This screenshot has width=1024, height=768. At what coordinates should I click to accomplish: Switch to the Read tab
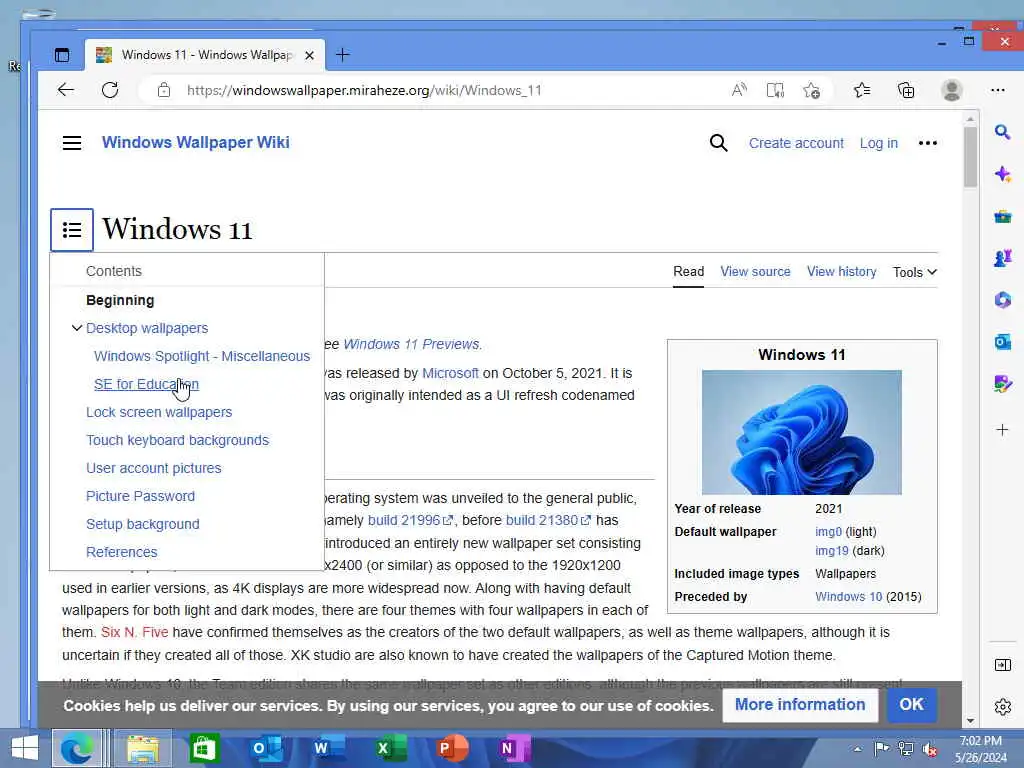pyautogui.click(x=688, y=272)
